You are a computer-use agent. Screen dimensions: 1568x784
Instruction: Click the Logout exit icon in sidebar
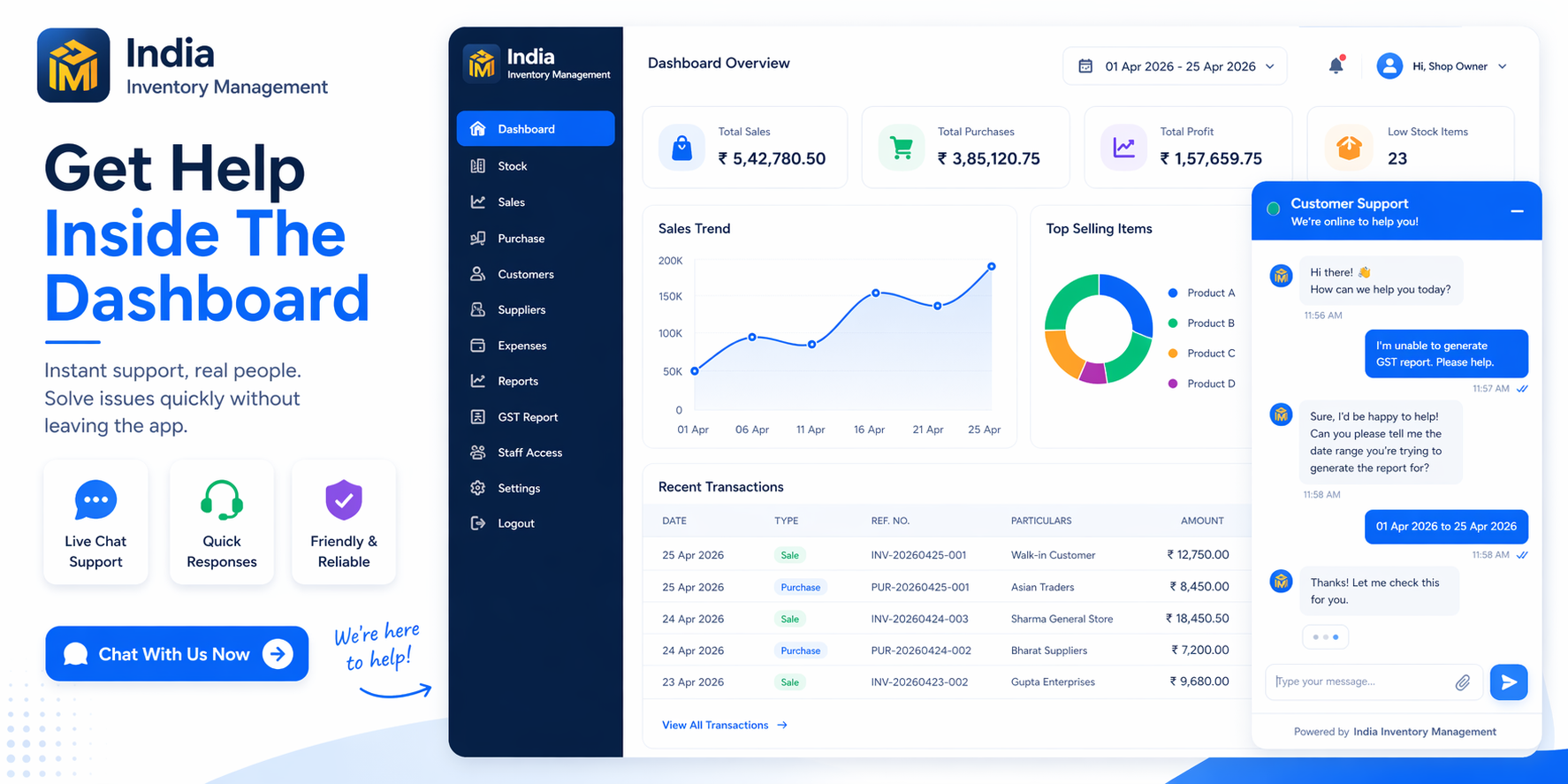[x=478, y=523]
